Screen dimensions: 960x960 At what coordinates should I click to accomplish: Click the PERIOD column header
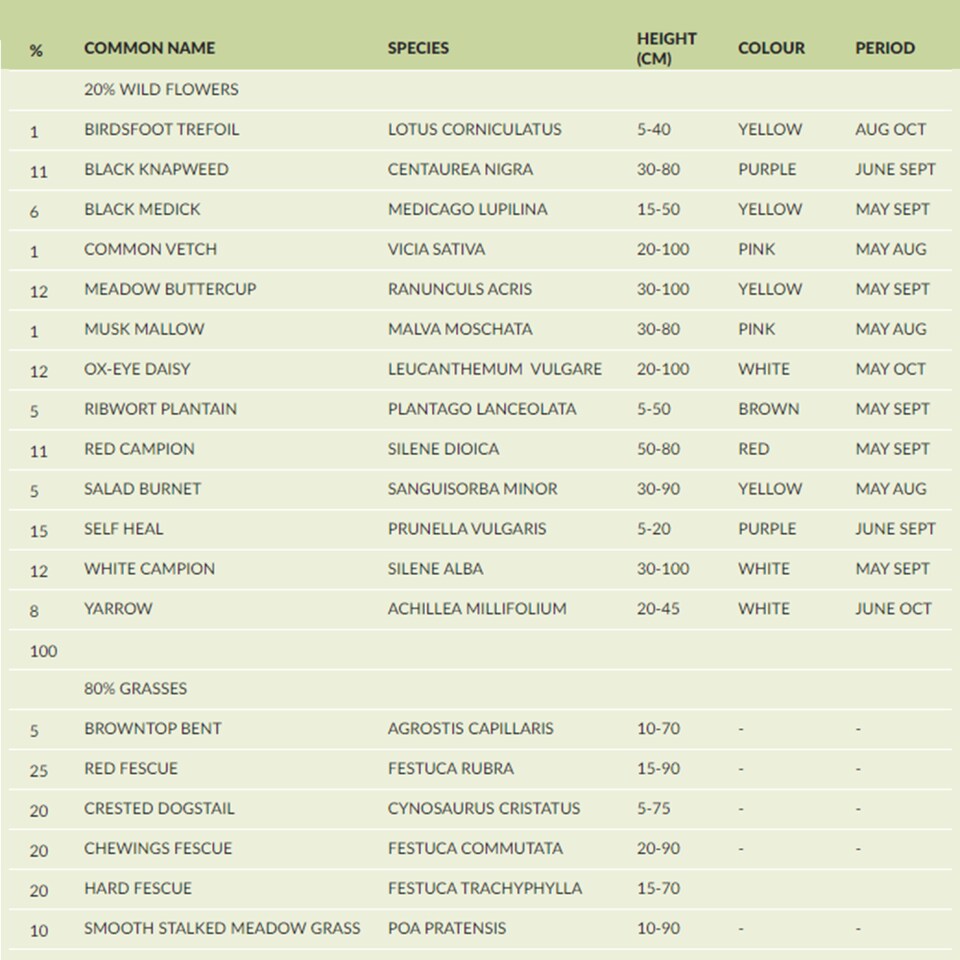885,48
